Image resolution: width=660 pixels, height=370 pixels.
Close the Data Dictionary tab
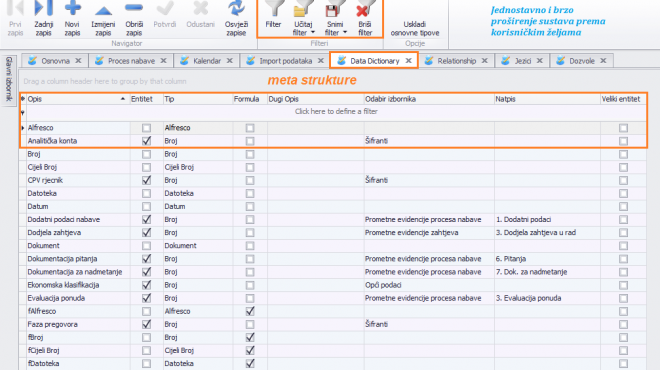[408, 61]
